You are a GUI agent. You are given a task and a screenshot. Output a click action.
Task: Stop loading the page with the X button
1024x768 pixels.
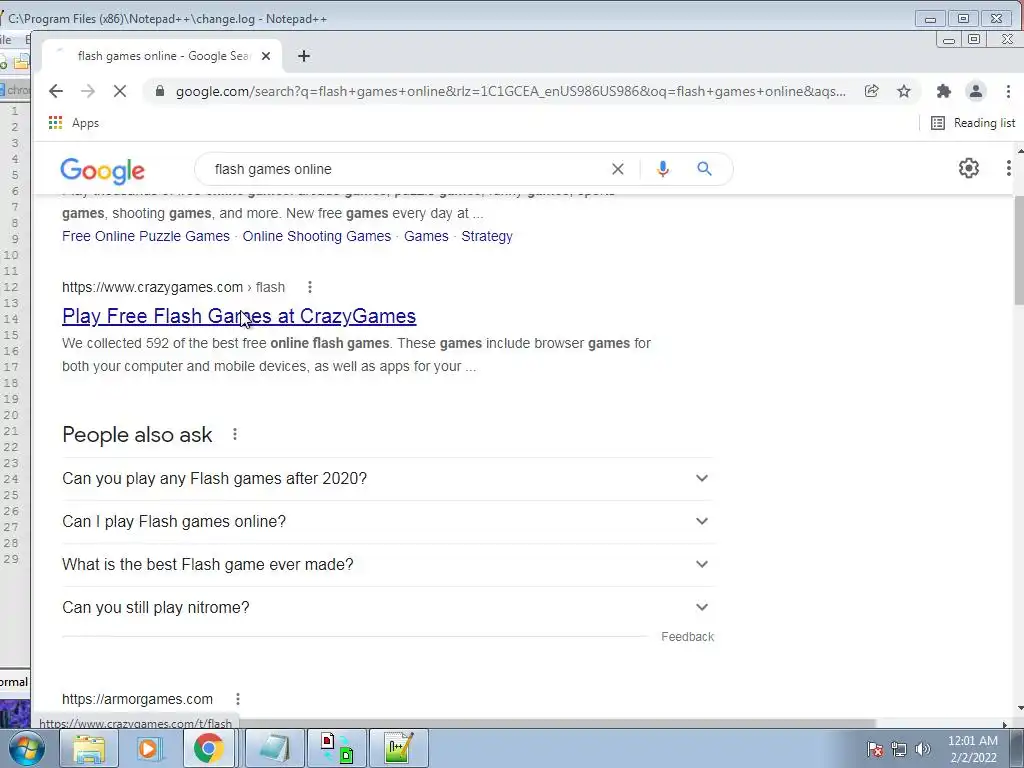120,91
